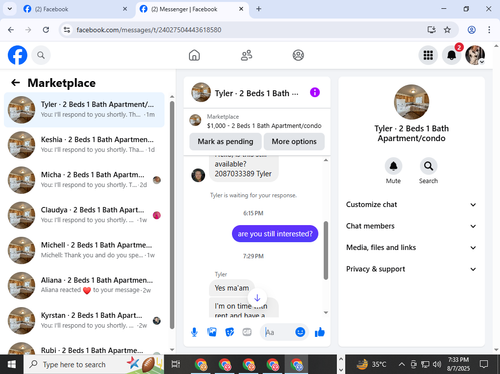The width and height of the screenshot is (500, 374).
Task: Open the tab search dropdown arrow
Action: pos(10,9)
